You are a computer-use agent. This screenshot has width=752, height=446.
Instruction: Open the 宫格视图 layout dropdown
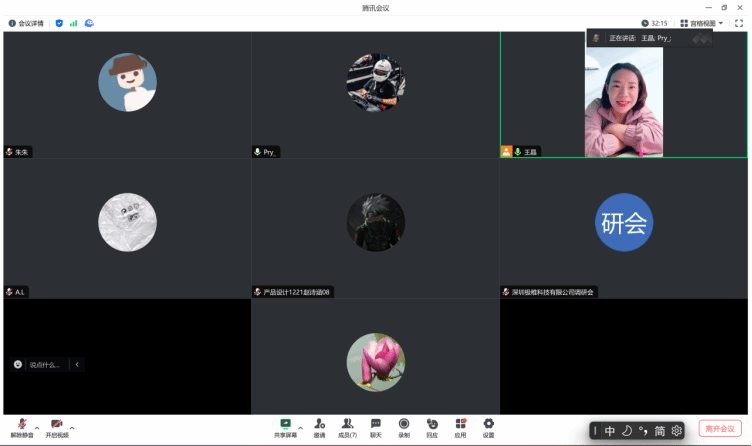click(701, 22)
